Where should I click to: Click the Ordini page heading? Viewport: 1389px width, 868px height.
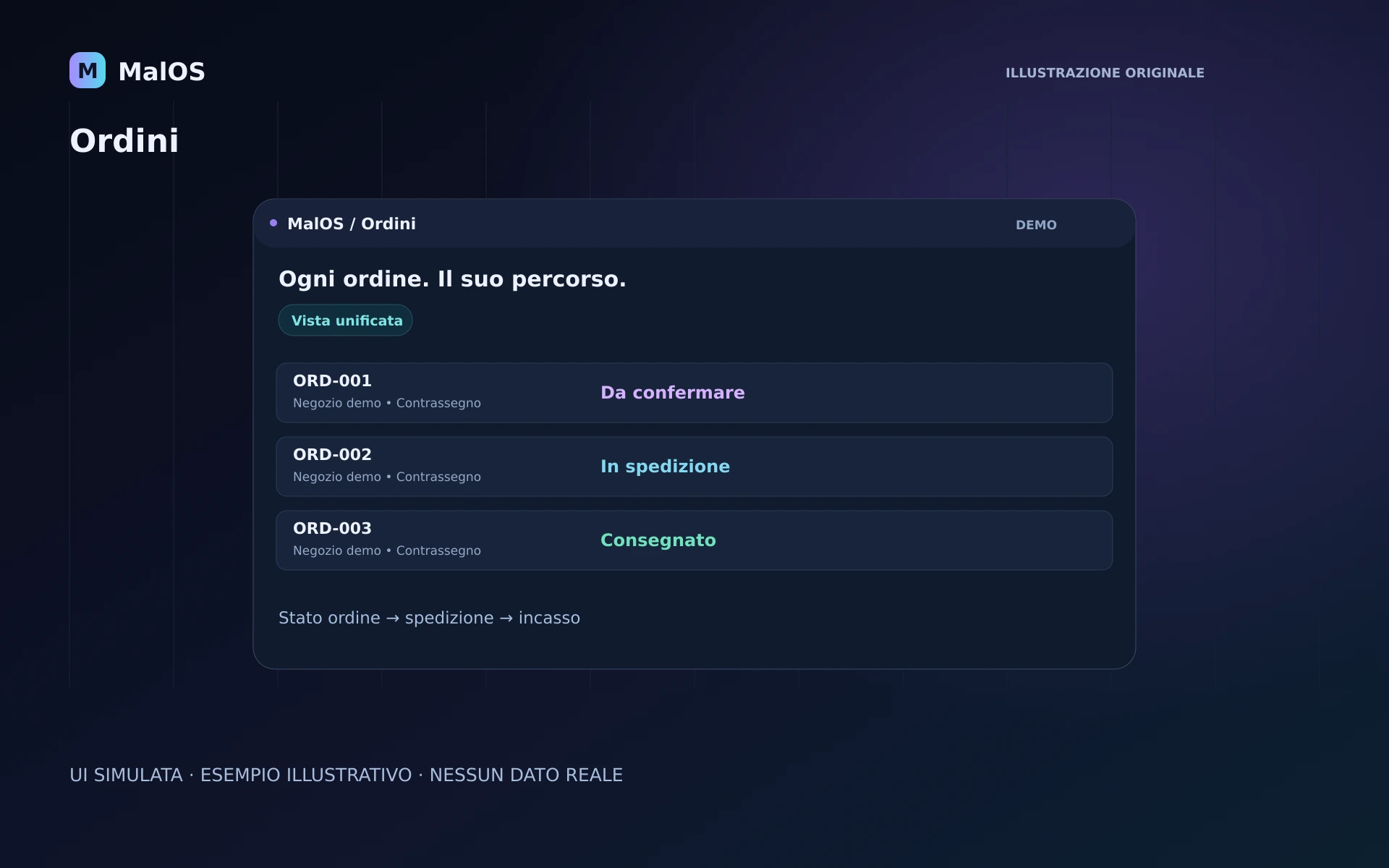point(124,140)
